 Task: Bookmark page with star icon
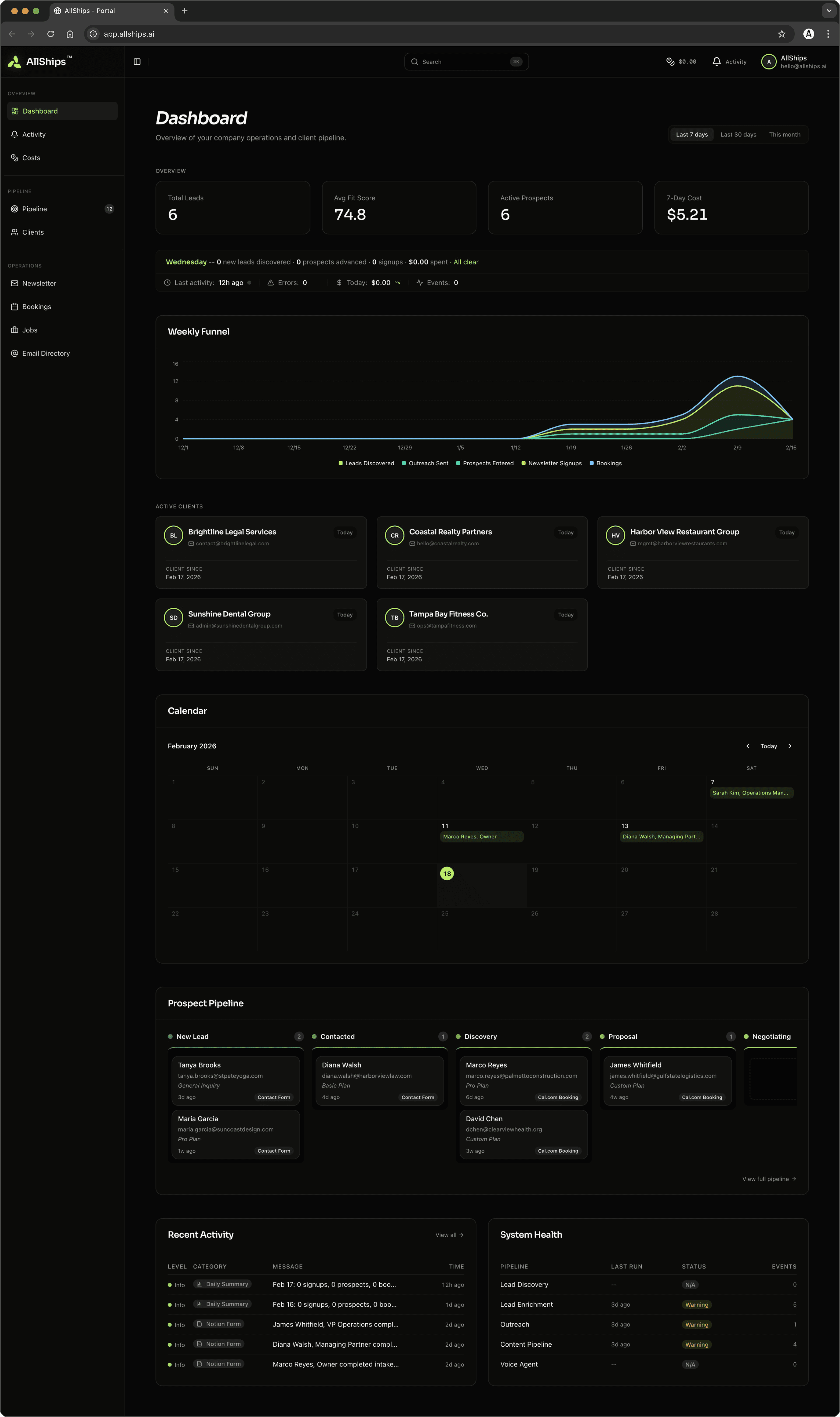click(x=781, y=34)
